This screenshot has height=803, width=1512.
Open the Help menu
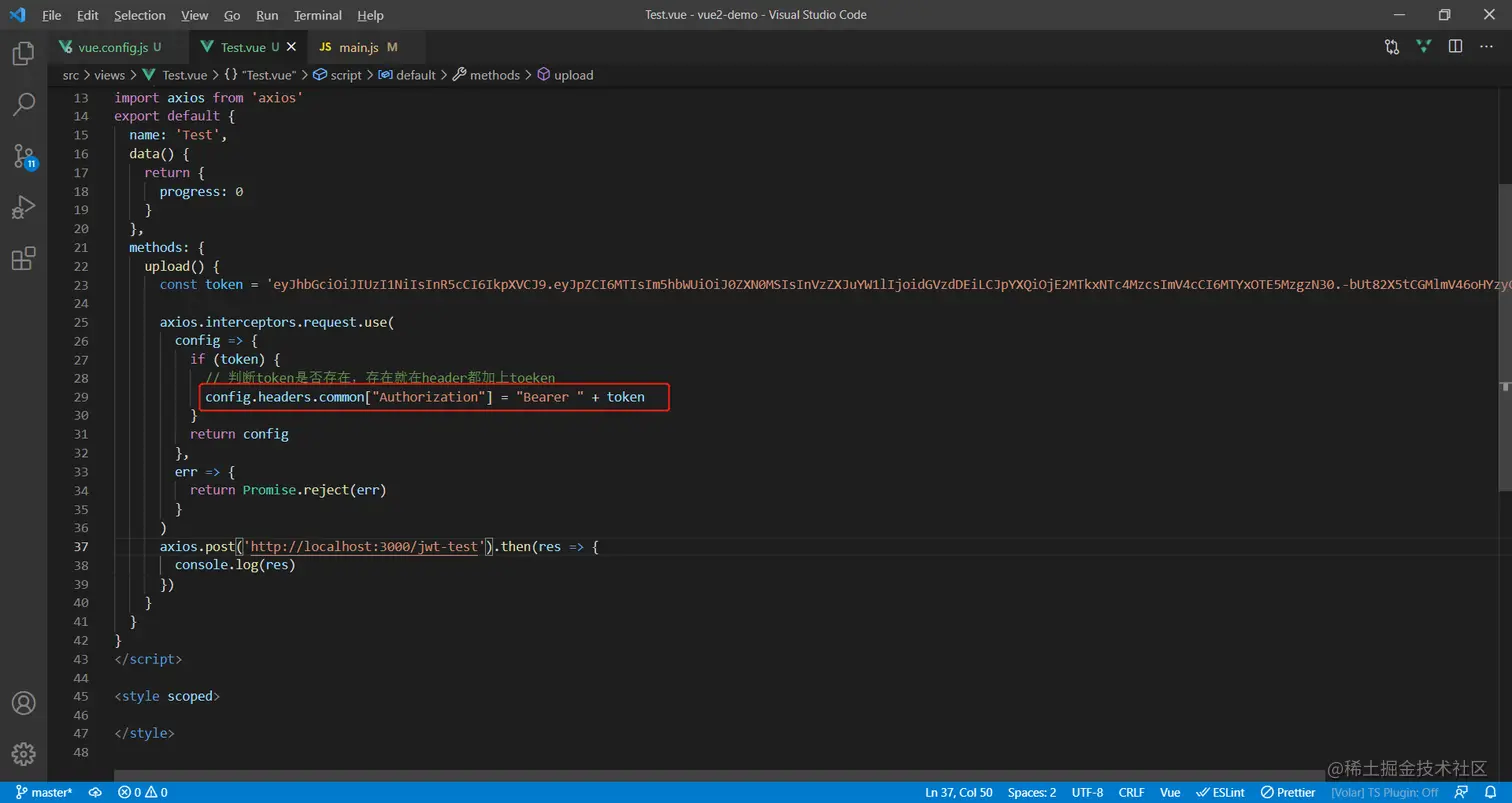pyautogui.click(x=370, y=15)
